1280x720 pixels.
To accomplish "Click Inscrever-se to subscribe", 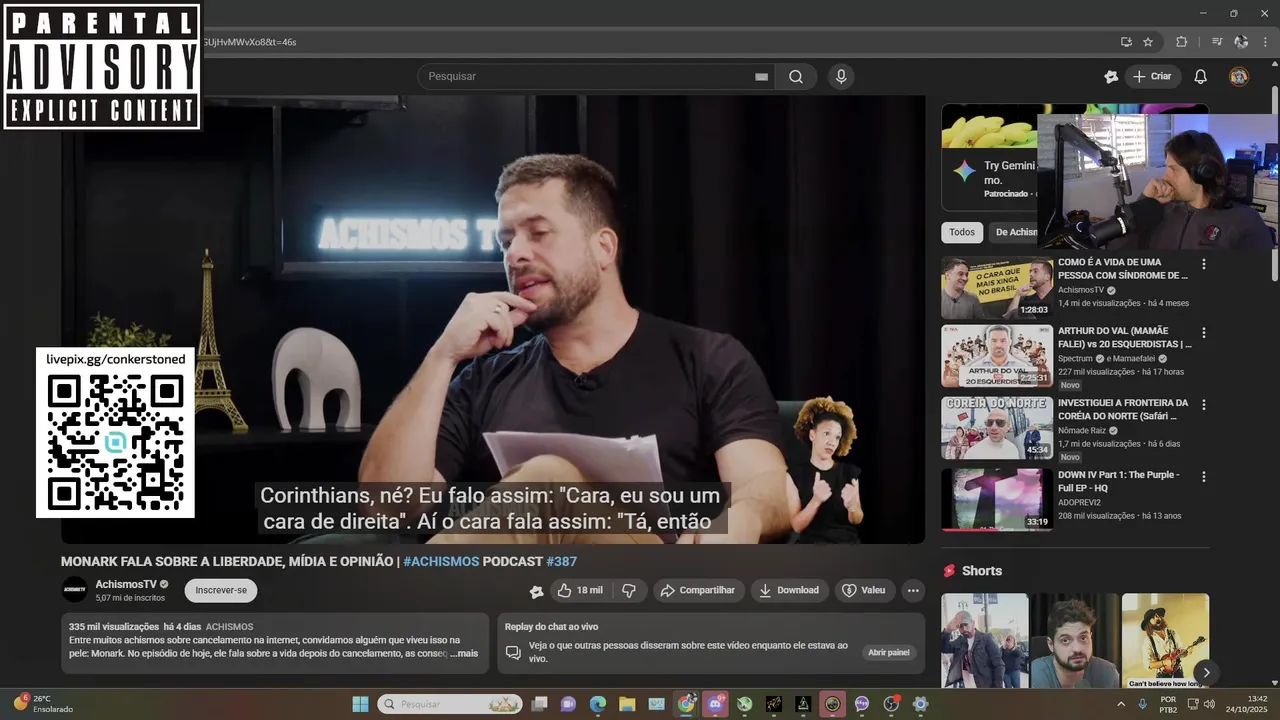I will pyautogui.click(x=221, y=590).
